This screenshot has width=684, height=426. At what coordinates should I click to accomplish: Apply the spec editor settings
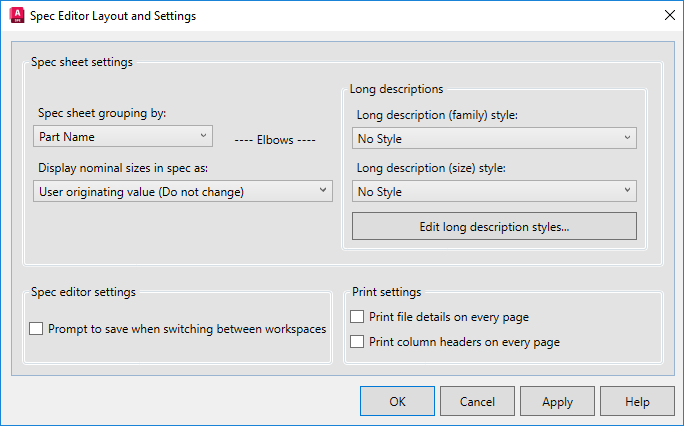tap(557, 402)
